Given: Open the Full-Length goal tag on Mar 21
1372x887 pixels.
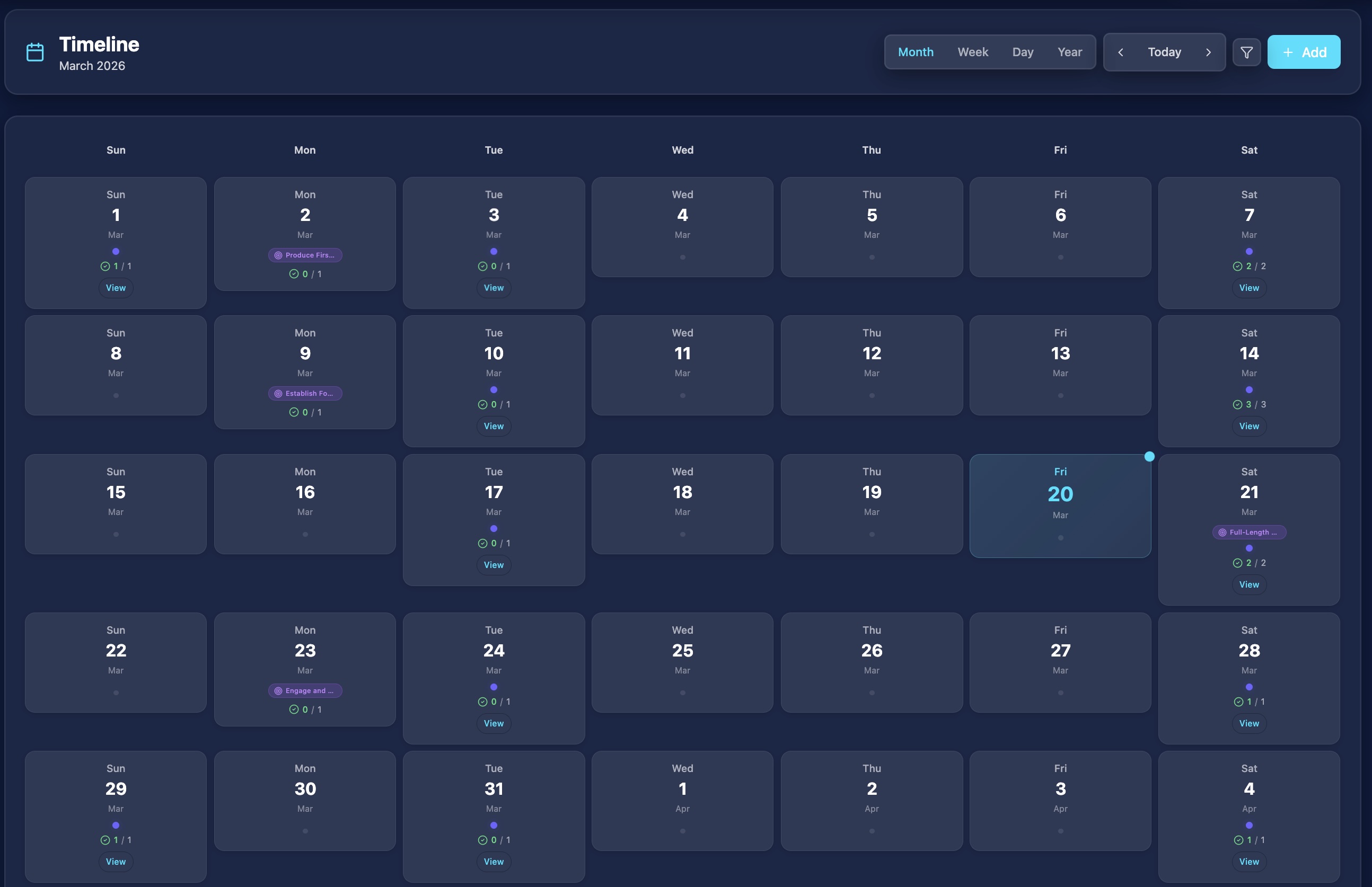Looking at the screenshot, I should pos(1248,532).
